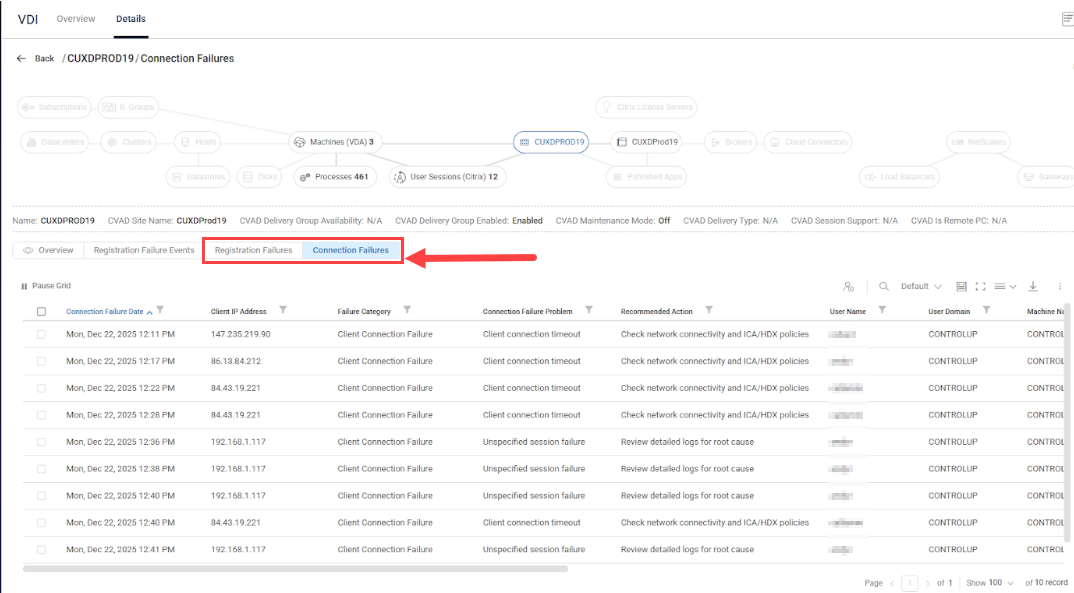
Task: Click the CUXDPROD19 node in the topology map
Action: pos(551,141)
